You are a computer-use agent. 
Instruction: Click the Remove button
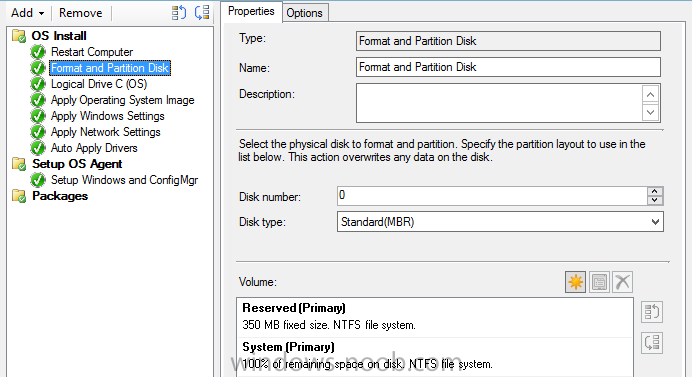pyautogui.click(x=80, y=13)
